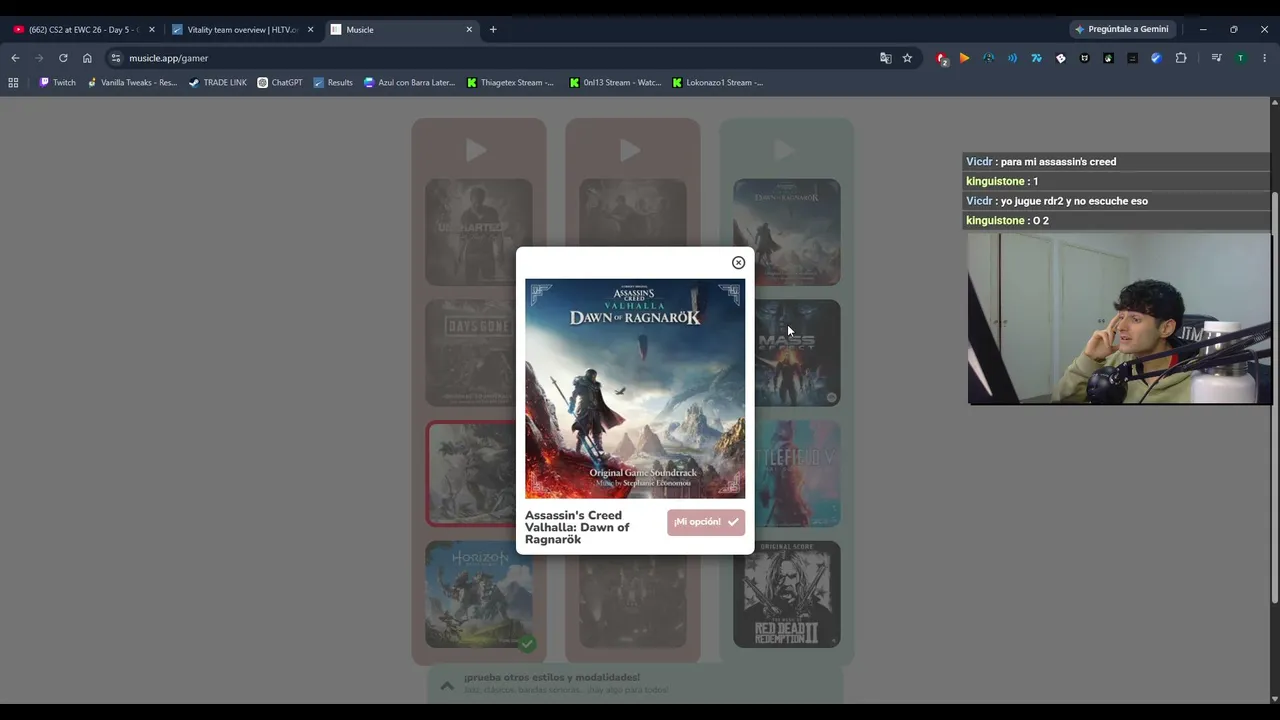Open the red extension with badge 2
1280x720 pixels.
coord(941,58)
